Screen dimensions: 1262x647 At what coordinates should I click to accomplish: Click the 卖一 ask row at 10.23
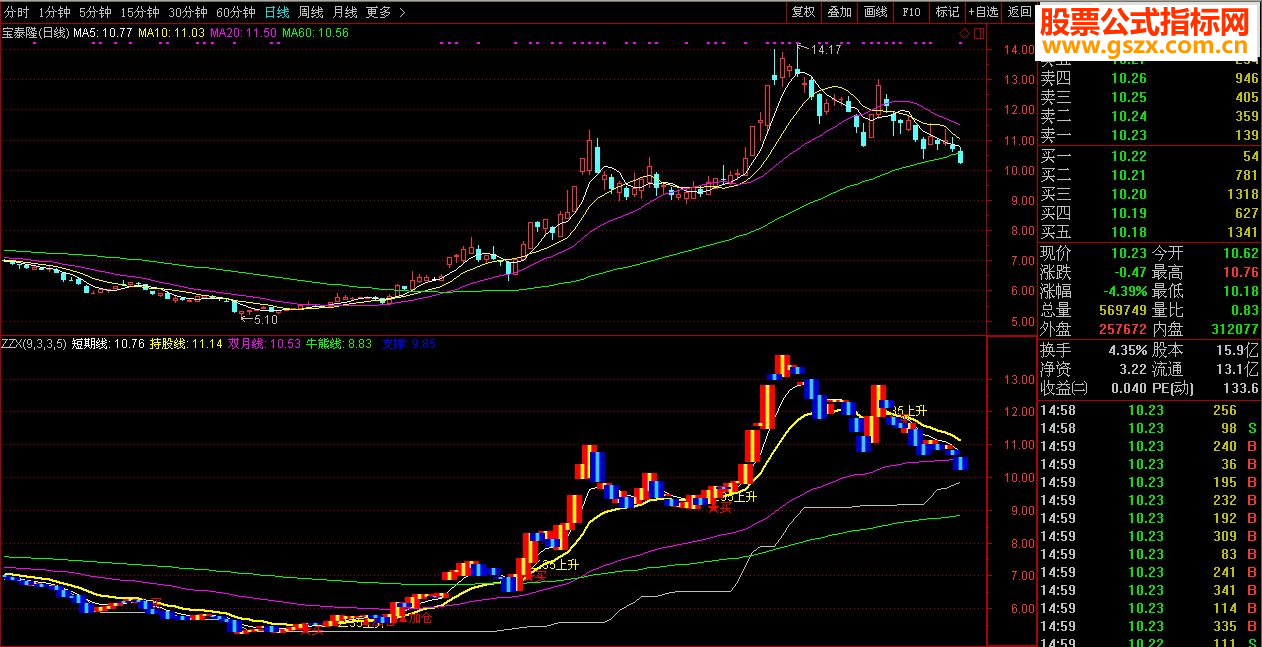pyautogui.click(x=1148, y=135)
